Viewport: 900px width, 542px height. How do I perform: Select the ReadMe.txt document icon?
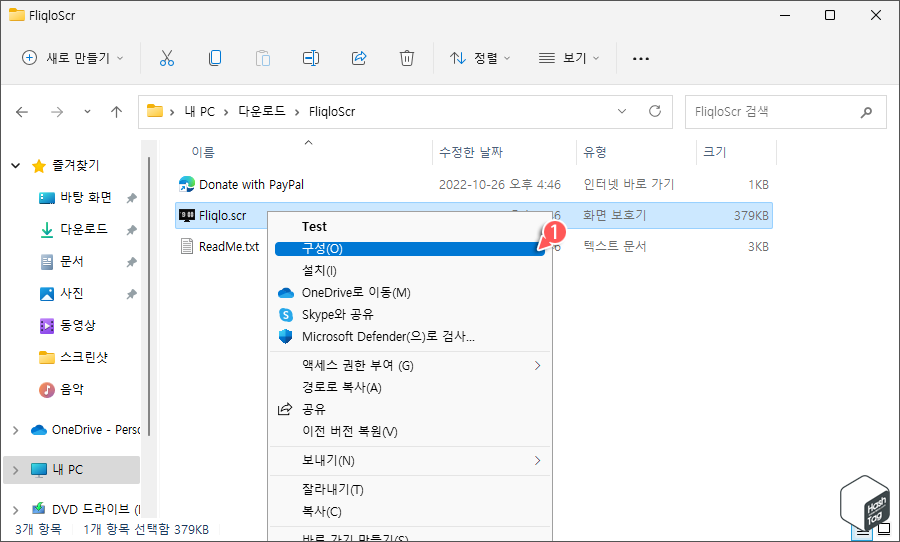tap(187, 246)
